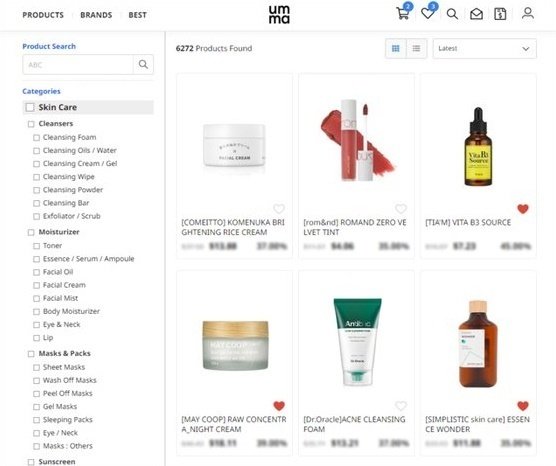Check Masks & Packs
This screenshot has height=466, width=556.
pos(31,354)
